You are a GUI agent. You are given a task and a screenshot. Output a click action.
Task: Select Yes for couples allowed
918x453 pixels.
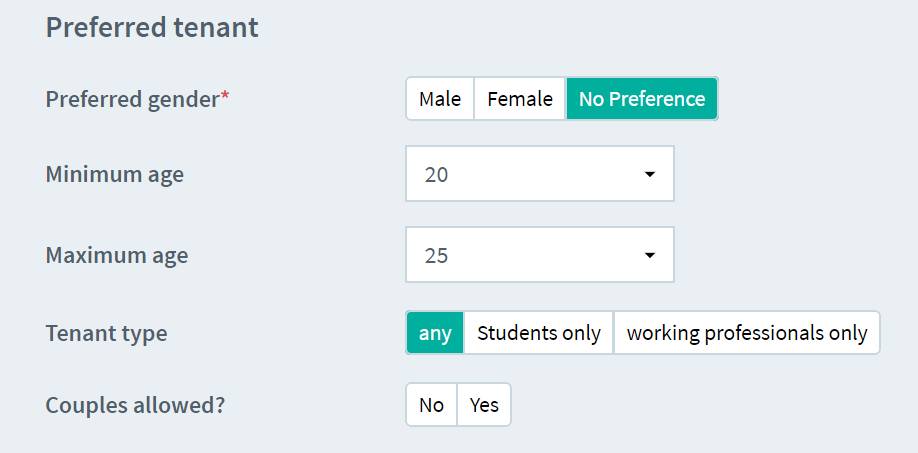click(x=484, y=405)
